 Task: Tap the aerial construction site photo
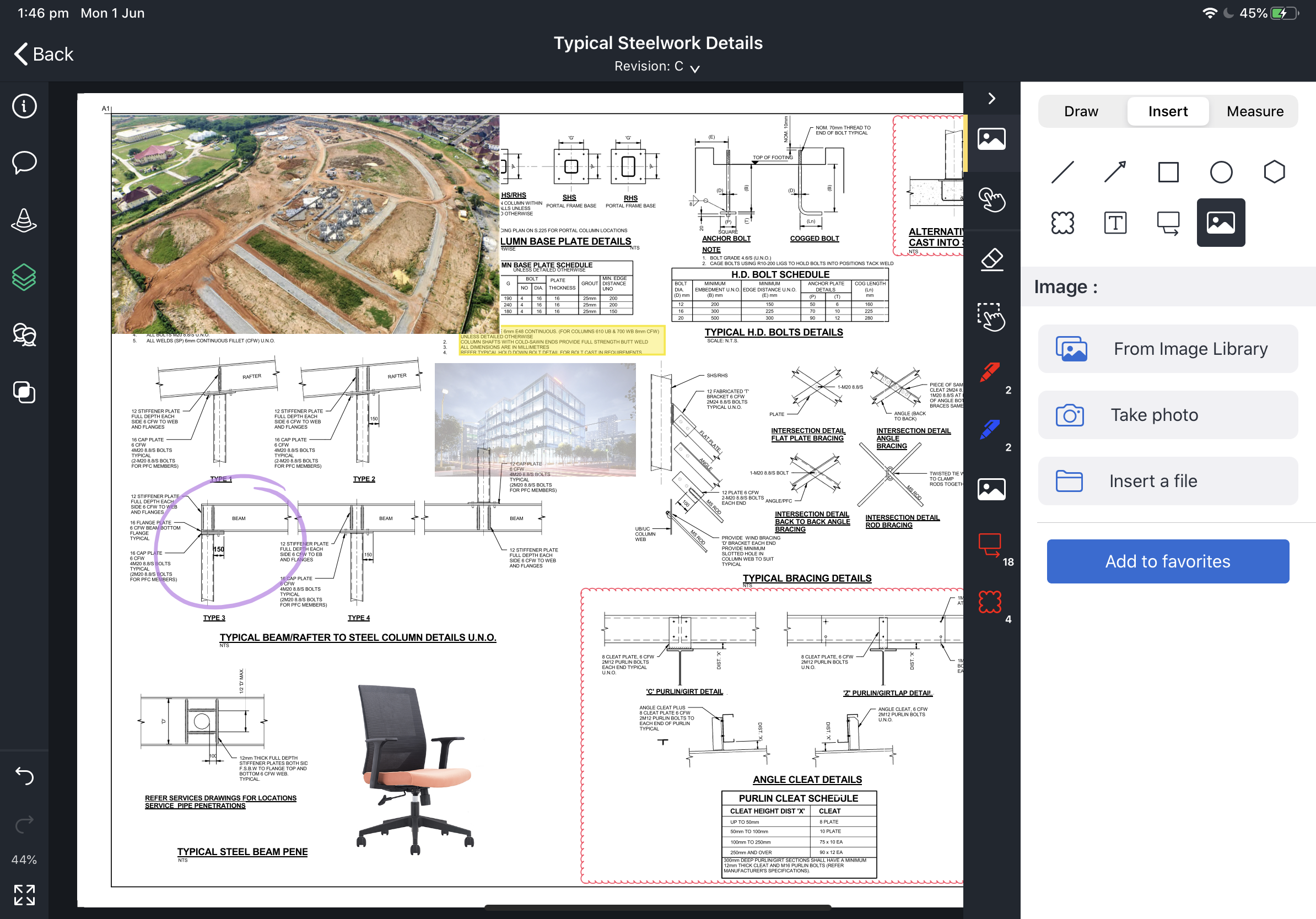305,224
